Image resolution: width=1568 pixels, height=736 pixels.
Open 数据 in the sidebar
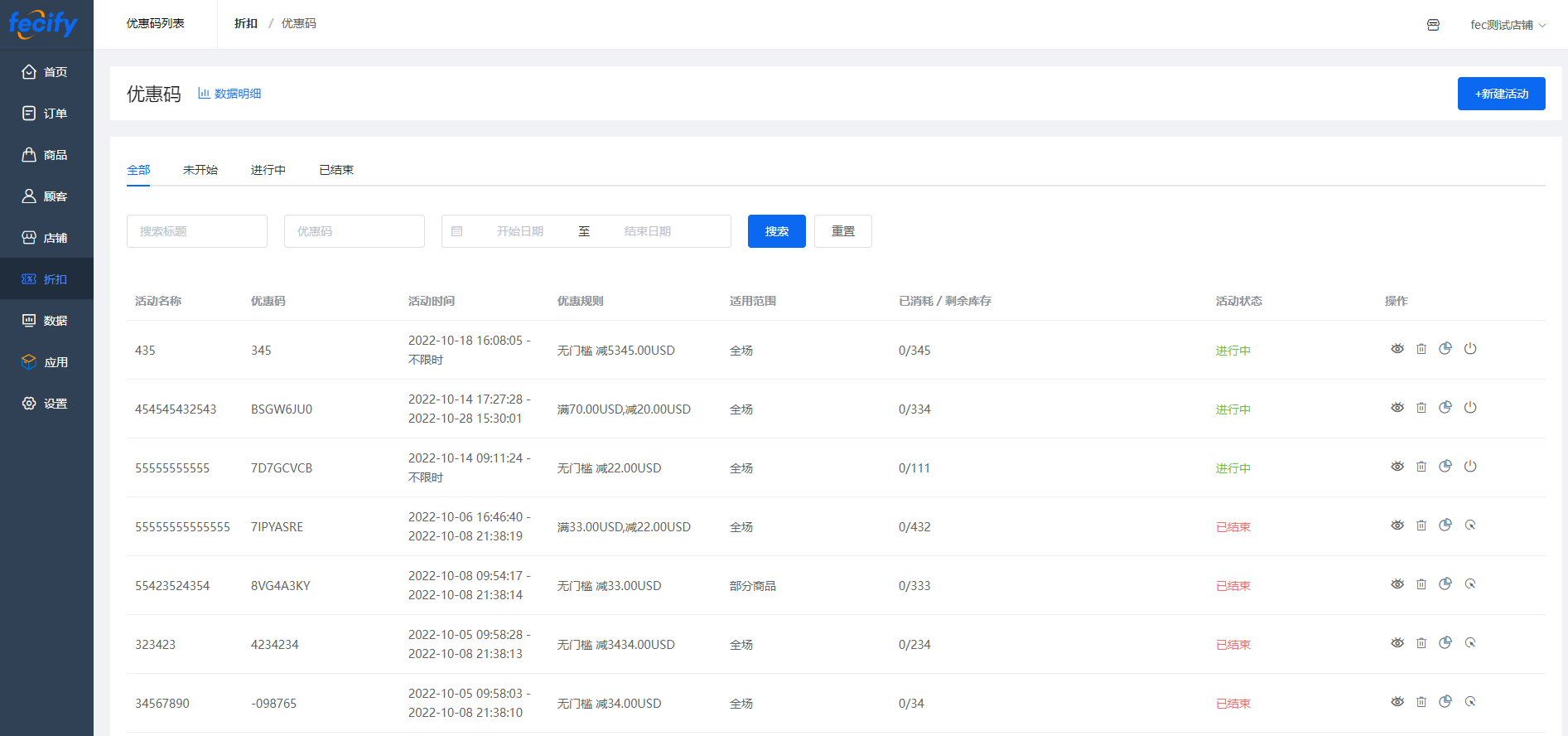pyautogui.click(x=46, y=321)
